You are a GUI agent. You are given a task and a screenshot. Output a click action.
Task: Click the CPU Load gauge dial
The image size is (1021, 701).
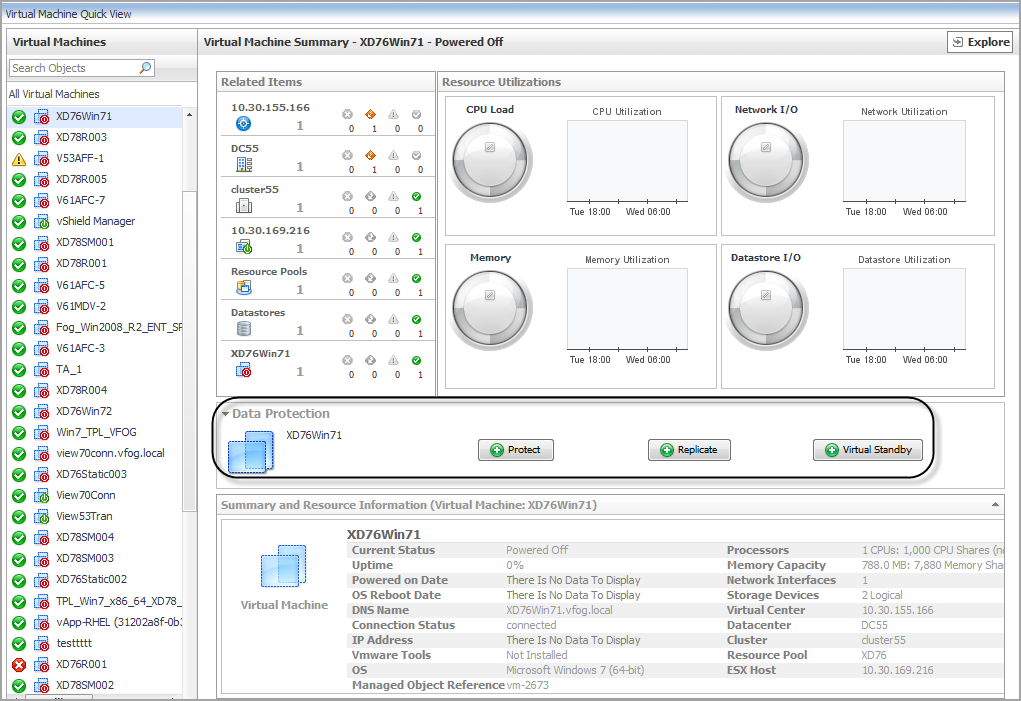click(x=489, y=159)
